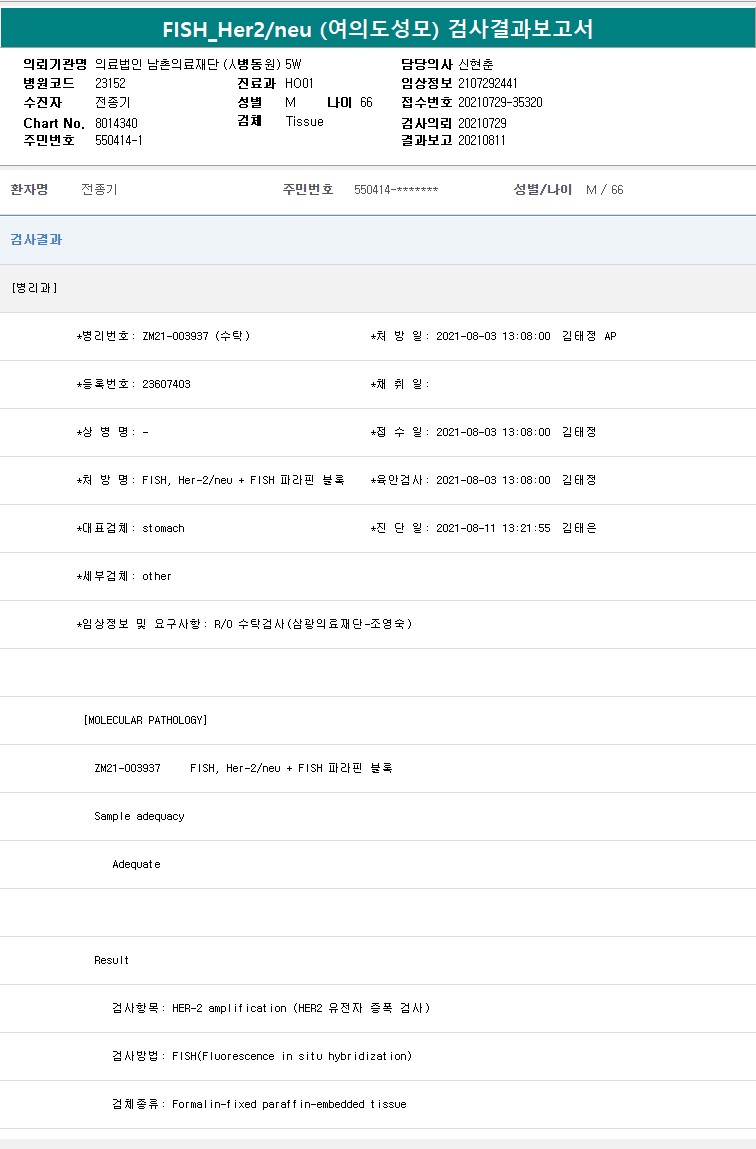756x1149 pixels.
Task: Click the 진단일 timestamp 2021-08-11 13:21:55
Action: pos(493,528)
